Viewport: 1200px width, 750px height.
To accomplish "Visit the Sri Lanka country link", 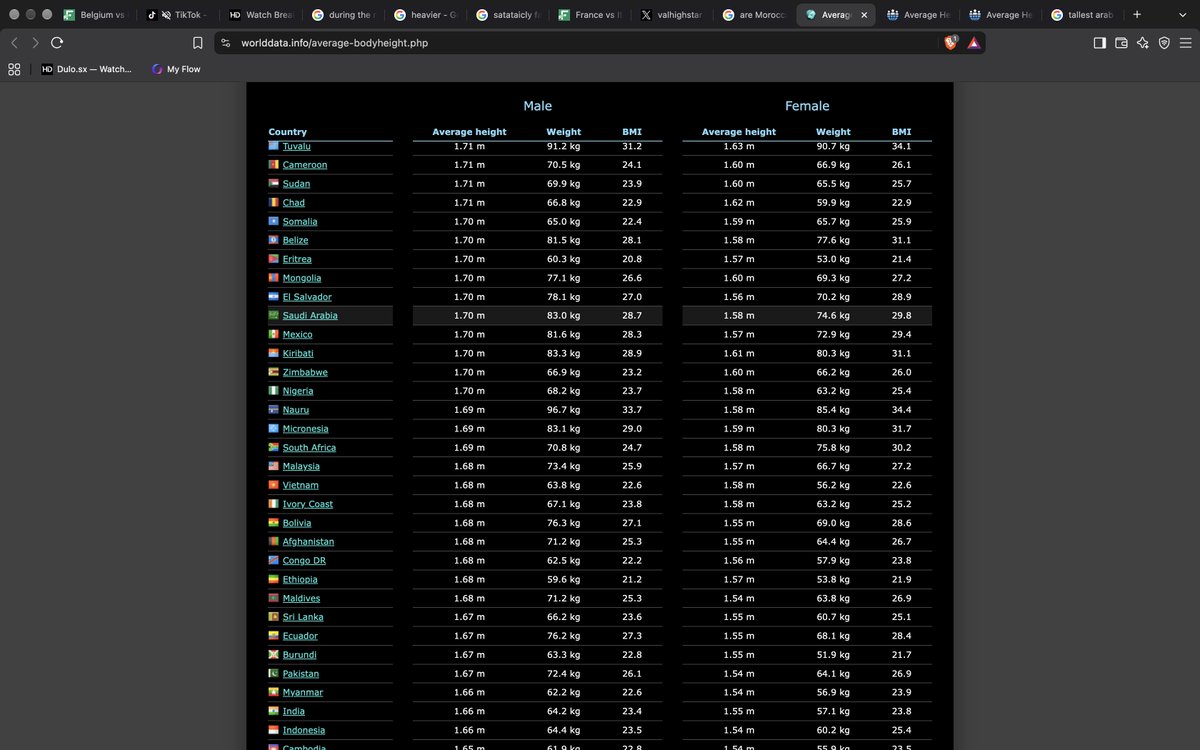I will point(303,618).
